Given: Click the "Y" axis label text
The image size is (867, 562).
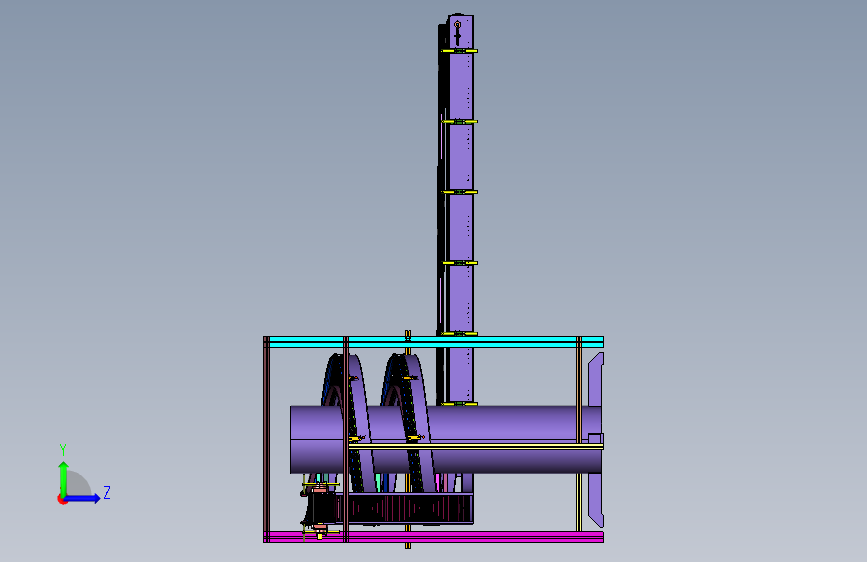Looking at the screenshot, I should tap(63, 450).
